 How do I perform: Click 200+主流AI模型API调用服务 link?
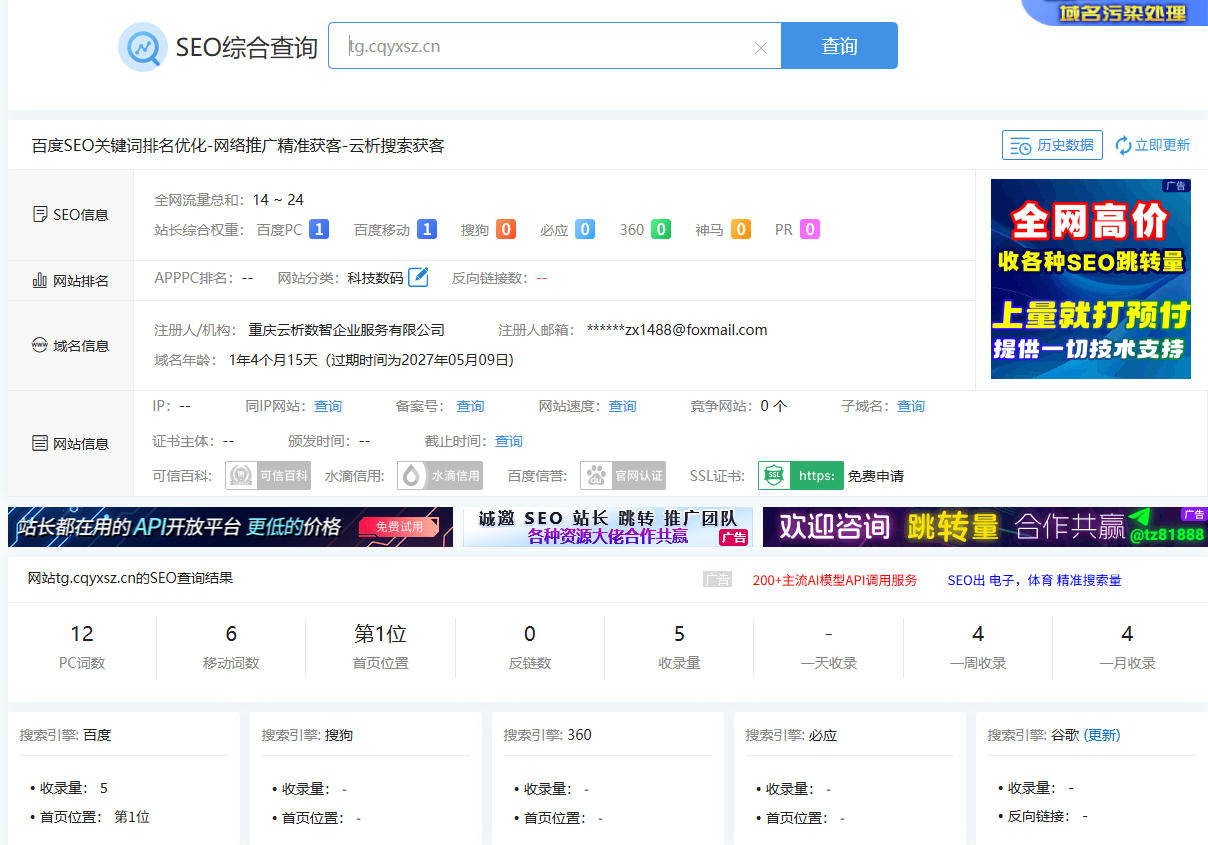point(835,580)
